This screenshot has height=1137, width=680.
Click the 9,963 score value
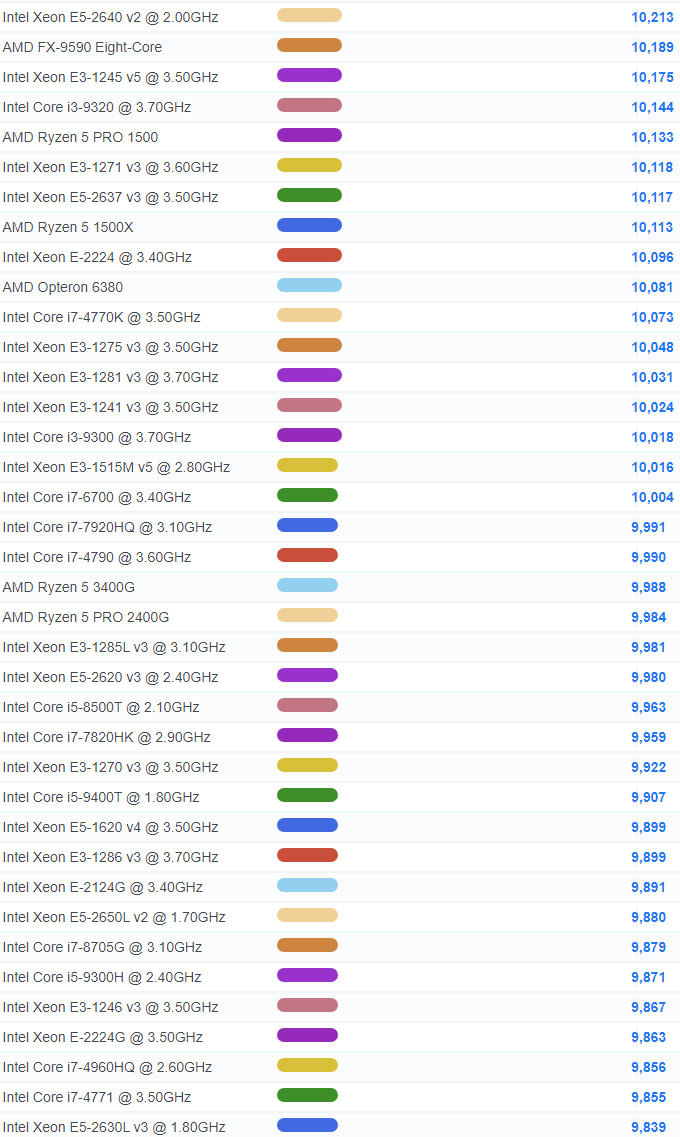648,708
